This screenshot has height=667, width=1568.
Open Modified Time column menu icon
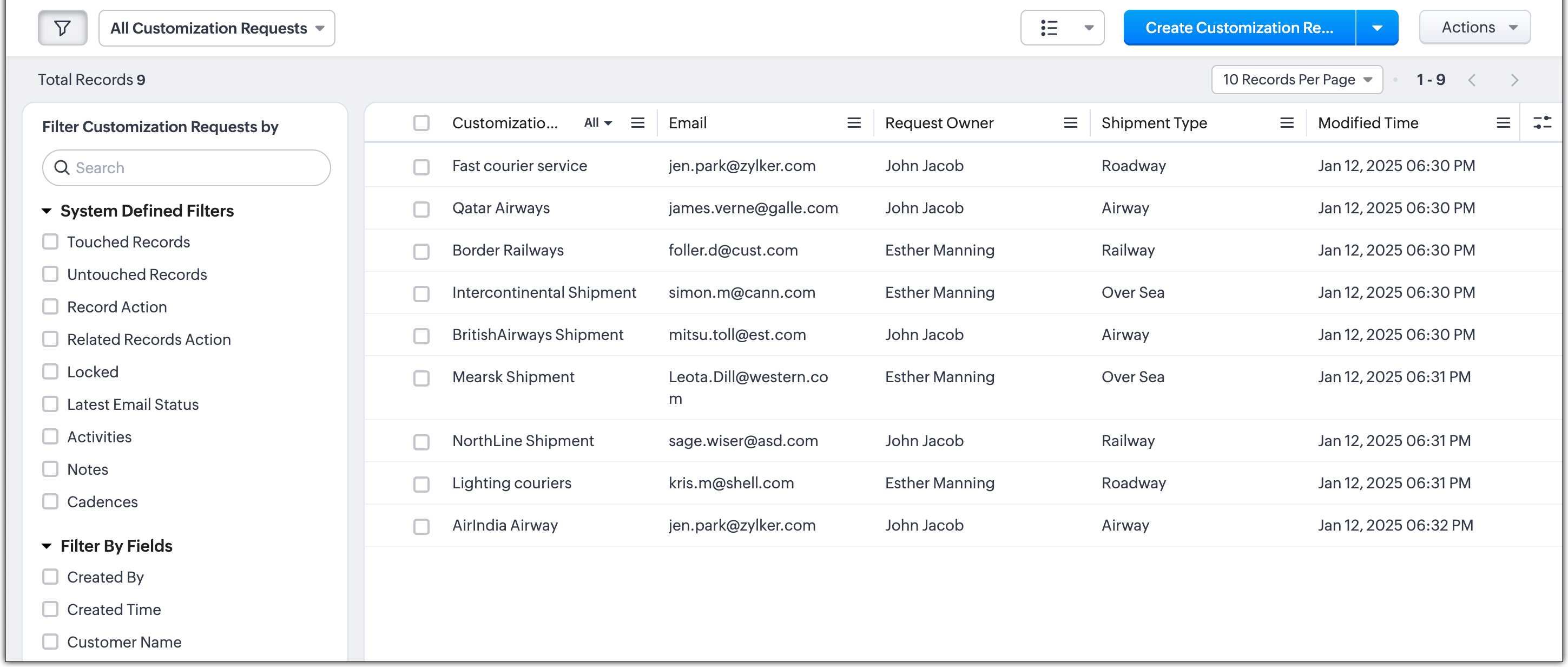(1503, 123)
